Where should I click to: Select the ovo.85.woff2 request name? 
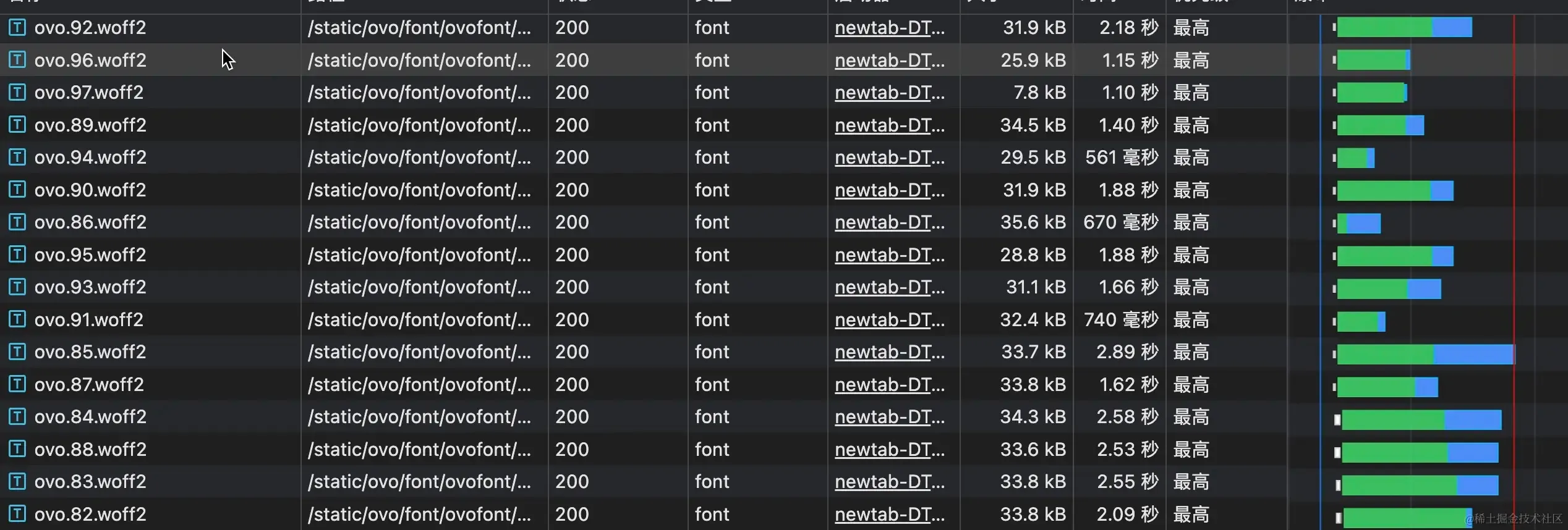(90, 352)
